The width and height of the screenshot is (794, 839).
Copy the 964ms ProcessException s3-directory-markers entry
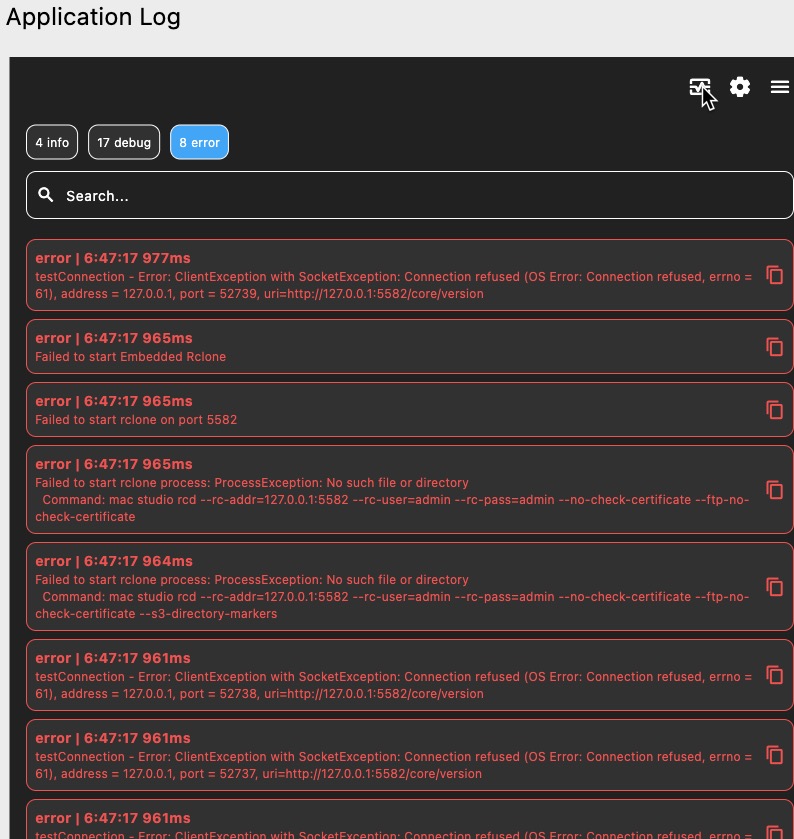(774, 587)
